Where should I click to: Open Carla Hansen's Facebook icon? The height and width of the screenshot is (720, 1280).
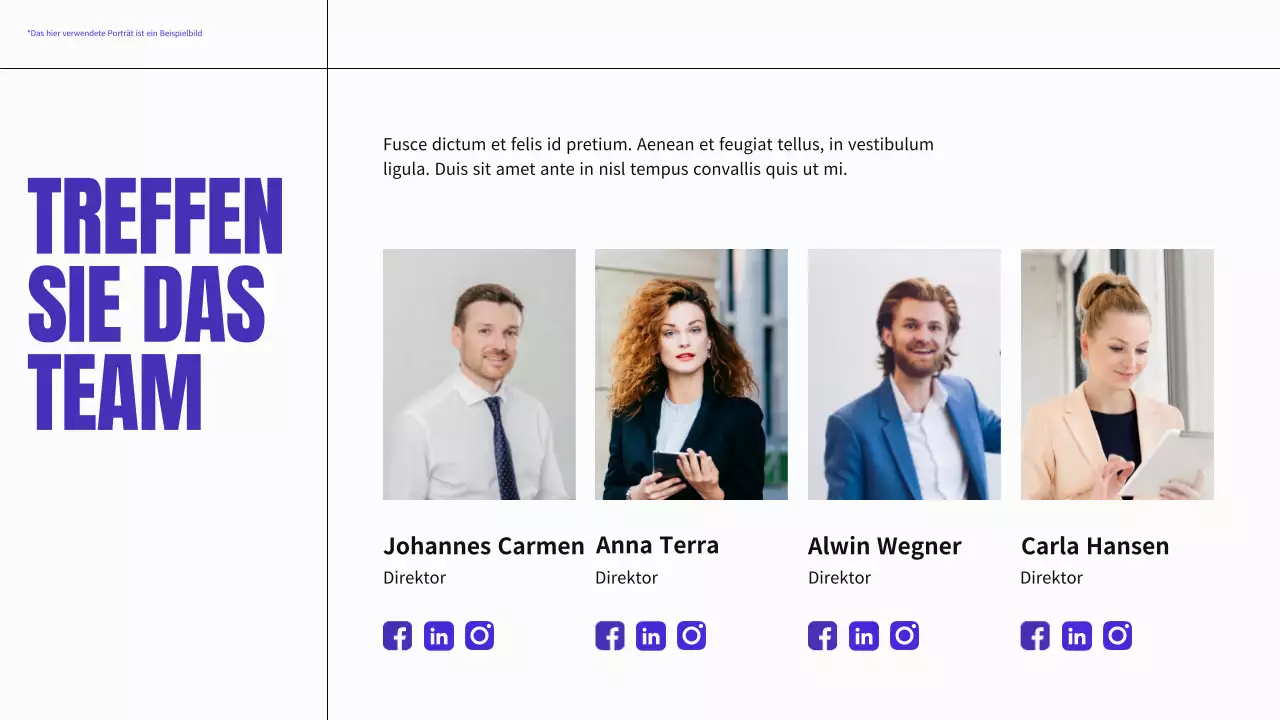1035,636
